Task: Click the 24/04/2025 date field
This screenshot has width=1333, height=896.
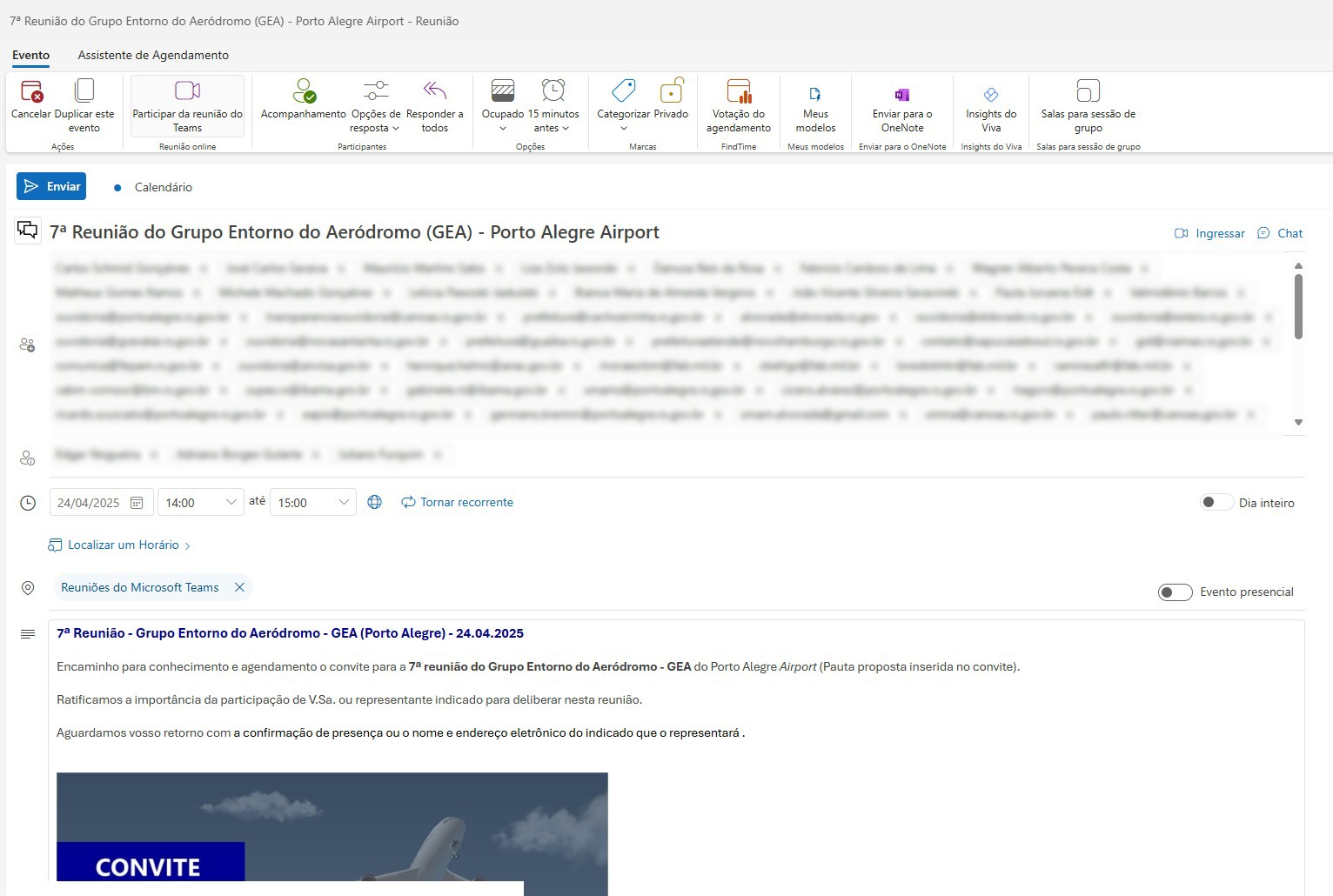Action: (102, 503)
